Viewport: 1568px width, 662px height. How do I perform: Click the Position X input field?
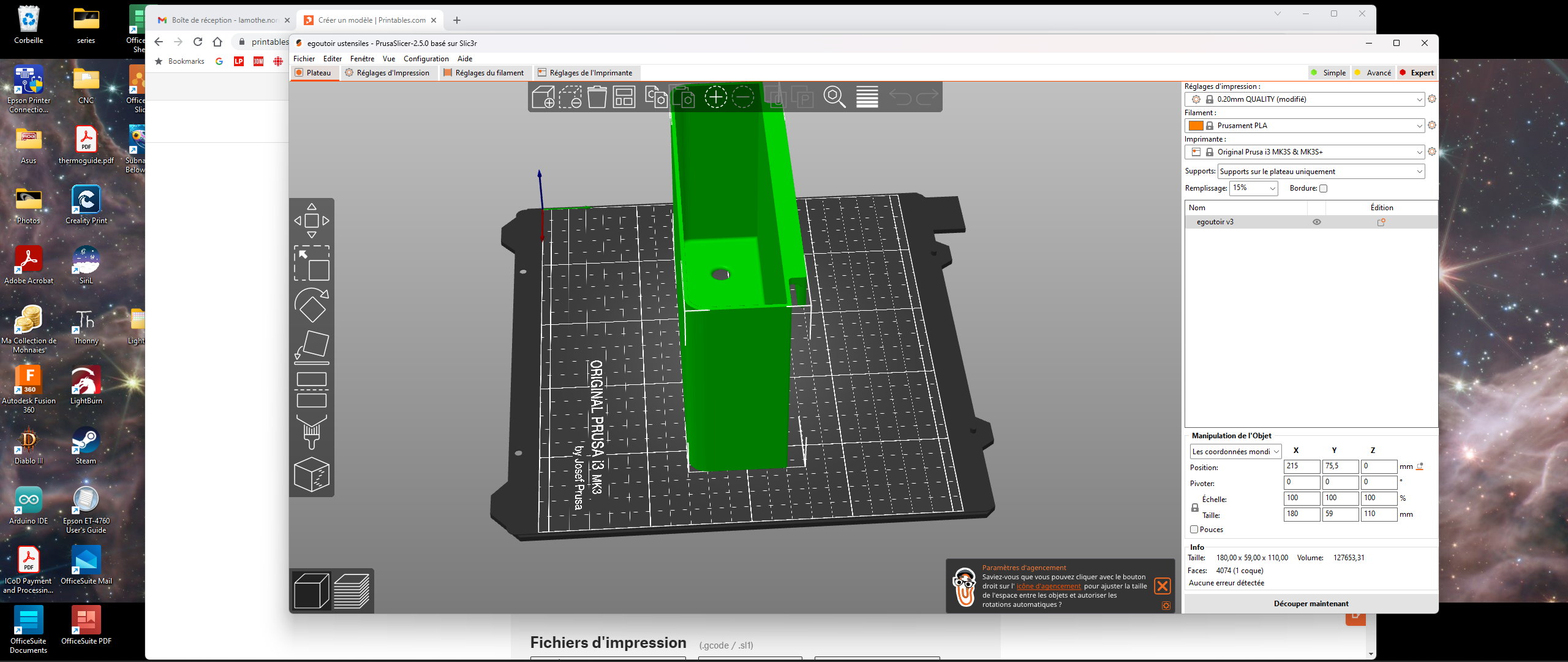pos(1302,466)
